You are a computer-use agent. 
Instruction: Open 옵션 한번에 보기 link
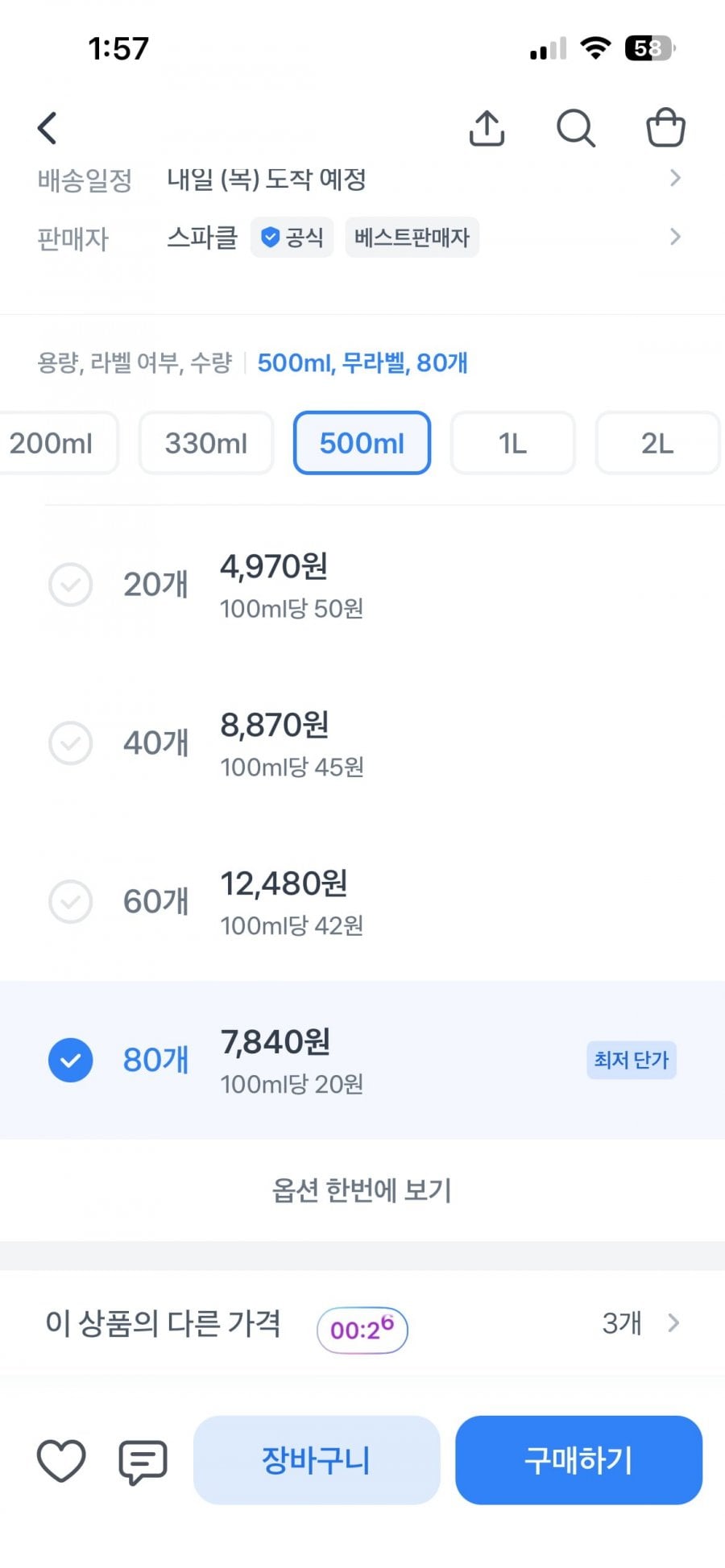pos(362,1189)
